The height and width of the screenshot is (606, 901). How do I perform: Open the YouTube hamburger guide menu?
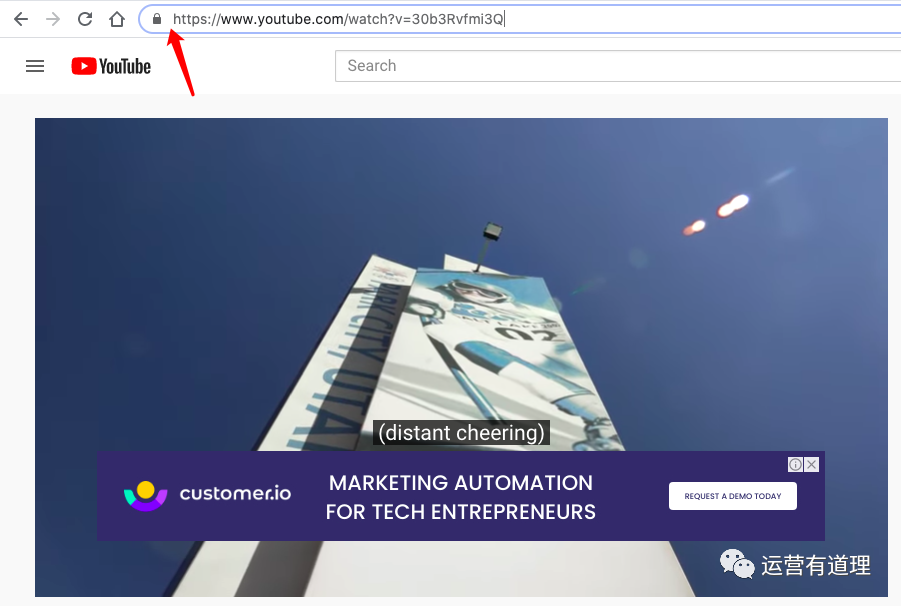point(35,66)
